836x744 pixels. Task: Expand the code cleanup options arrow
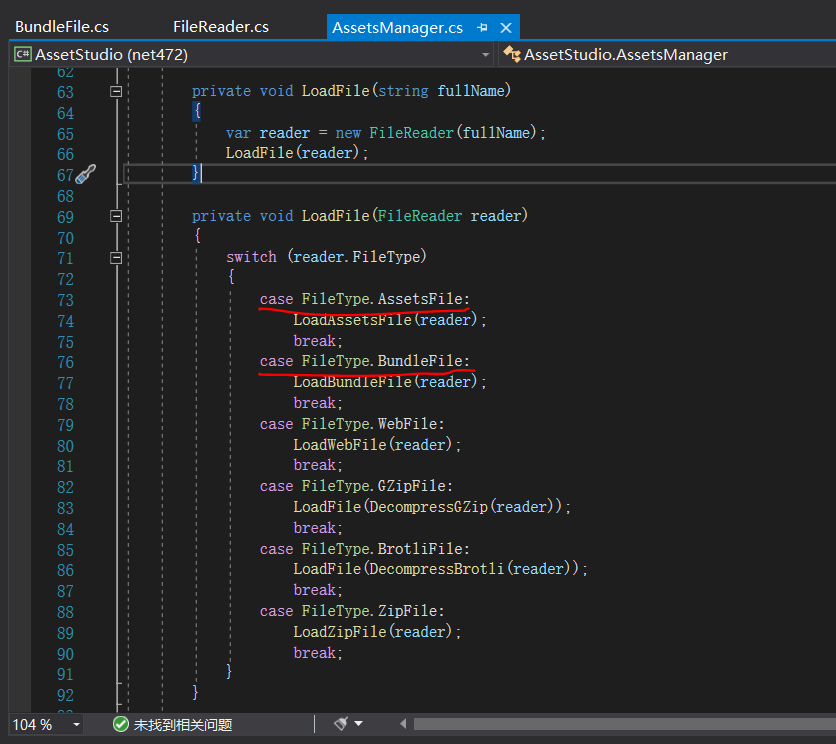[359, 724]
